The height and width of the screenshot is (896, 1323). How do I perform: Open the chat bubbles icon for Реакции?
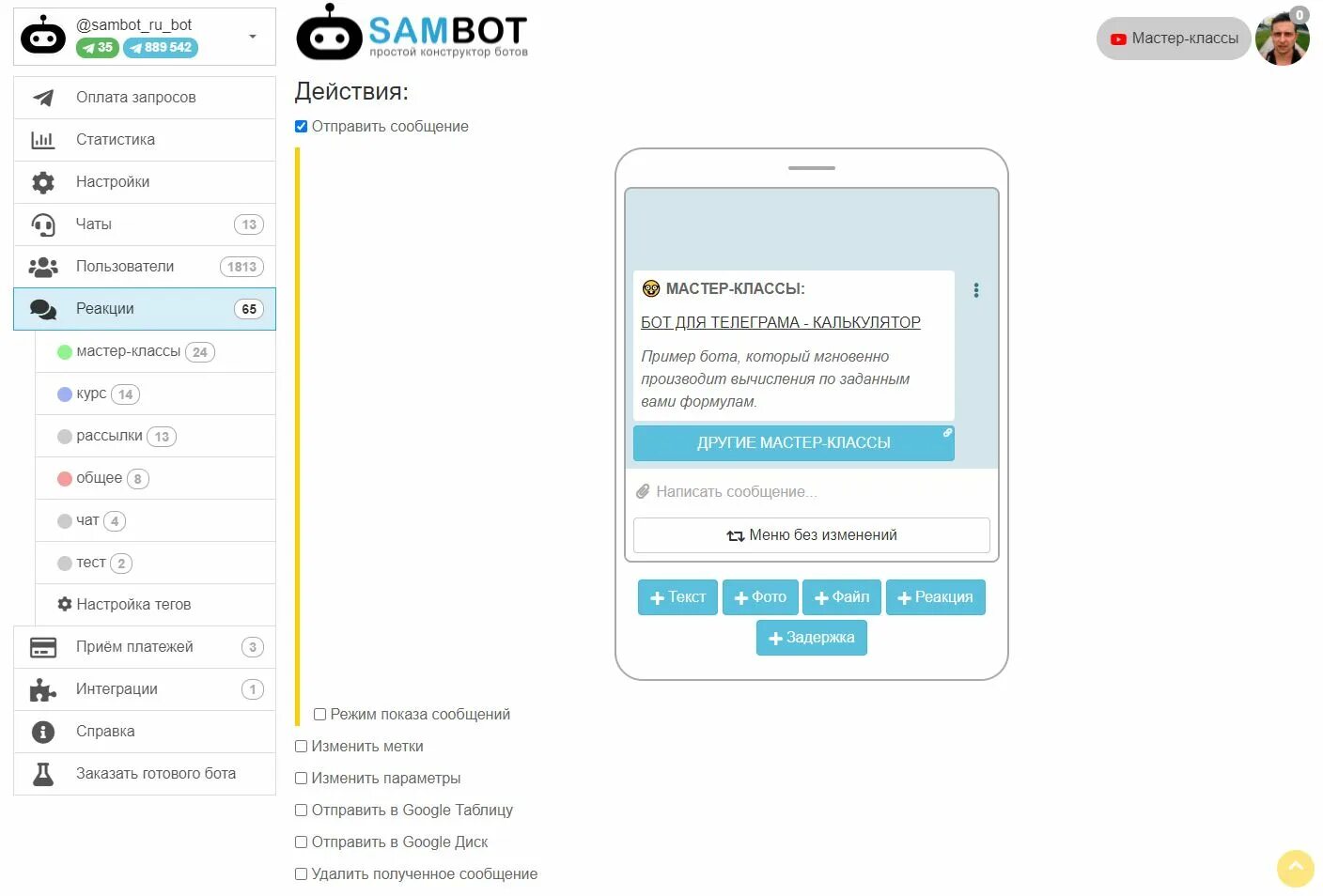43,309
